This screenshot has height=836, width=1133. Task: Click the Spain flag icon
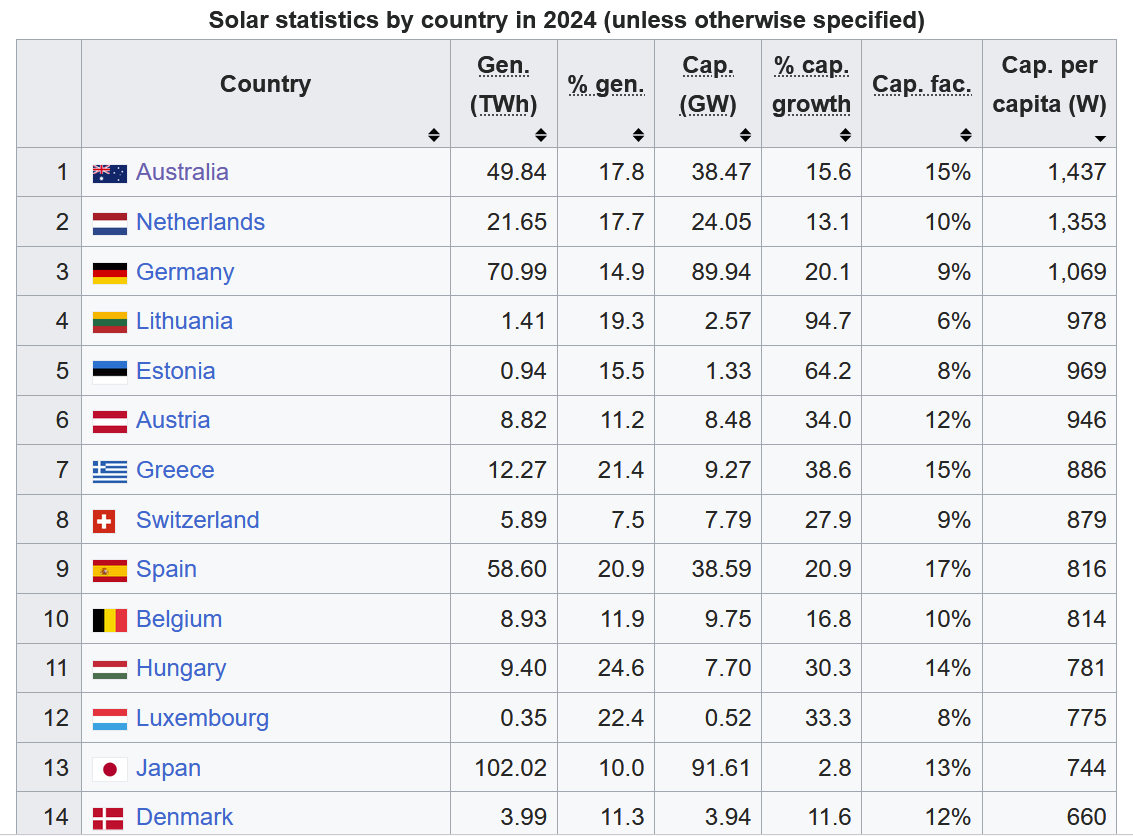tap(110, 570)
